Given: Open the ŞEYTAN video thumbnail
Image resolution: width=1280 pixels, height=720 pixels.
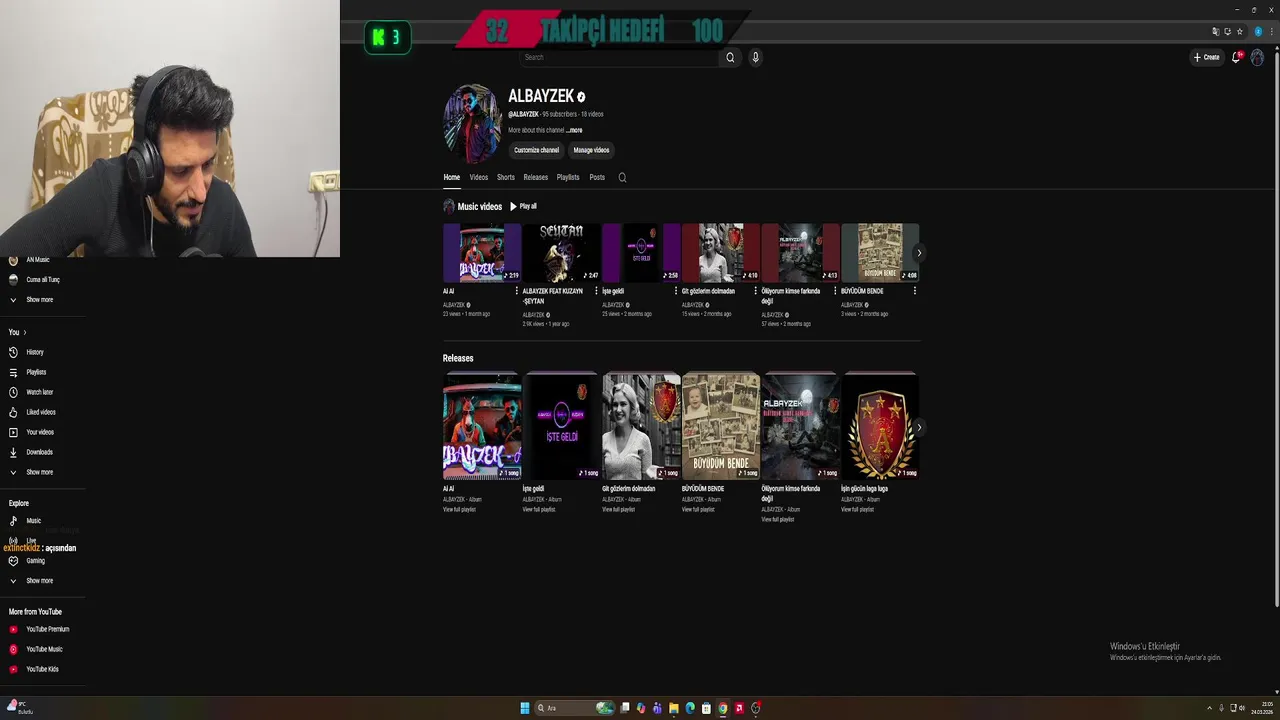Looking at the screenshot, I should click(561, 252).
